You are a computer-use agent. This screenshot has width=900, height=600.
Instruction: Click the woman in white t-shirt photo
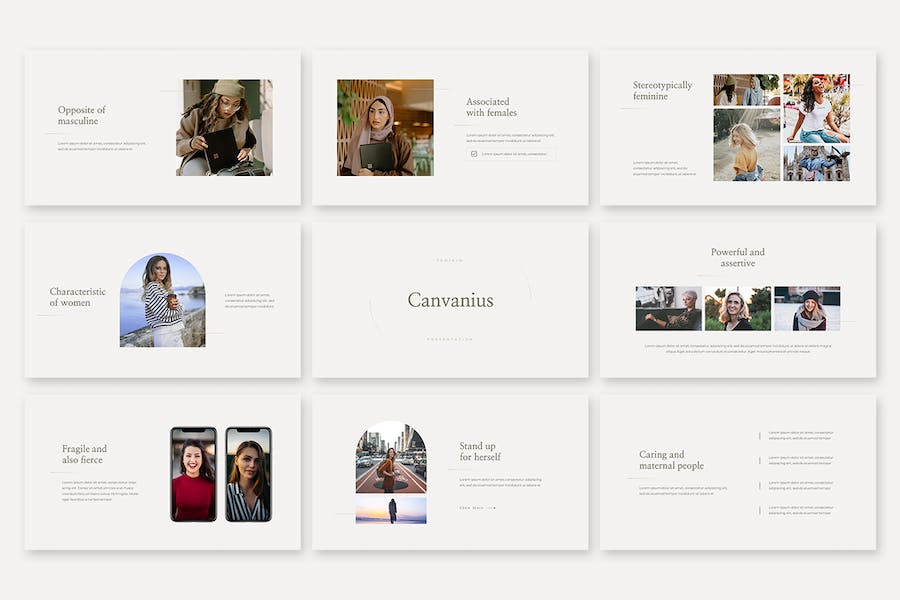point(816,108)
